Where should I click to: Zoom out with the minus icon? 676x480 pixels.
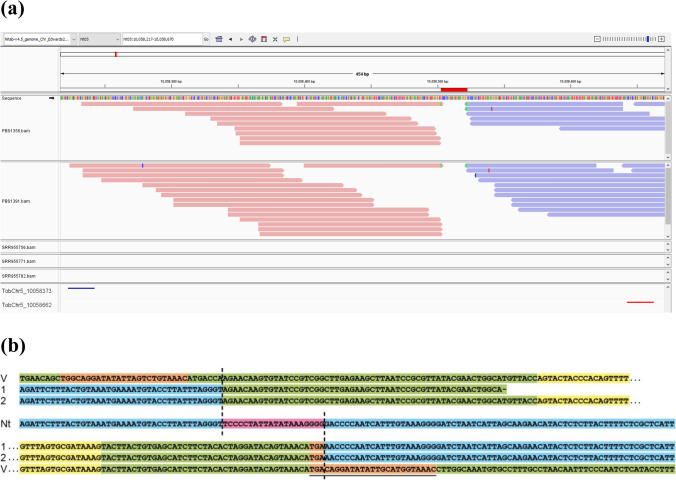pyautogui.click(x=597, y=39)
